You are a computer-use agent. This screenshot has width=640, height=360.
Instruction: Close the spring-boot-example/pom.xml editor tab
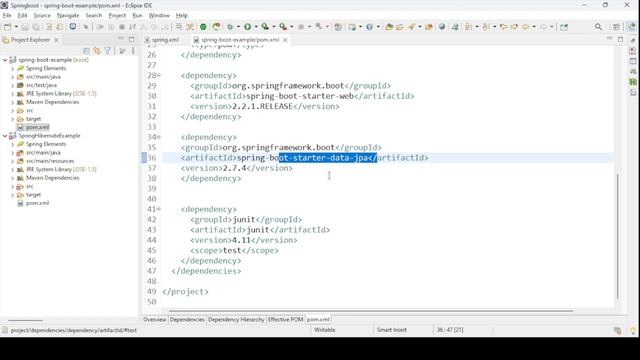(285, 40)
